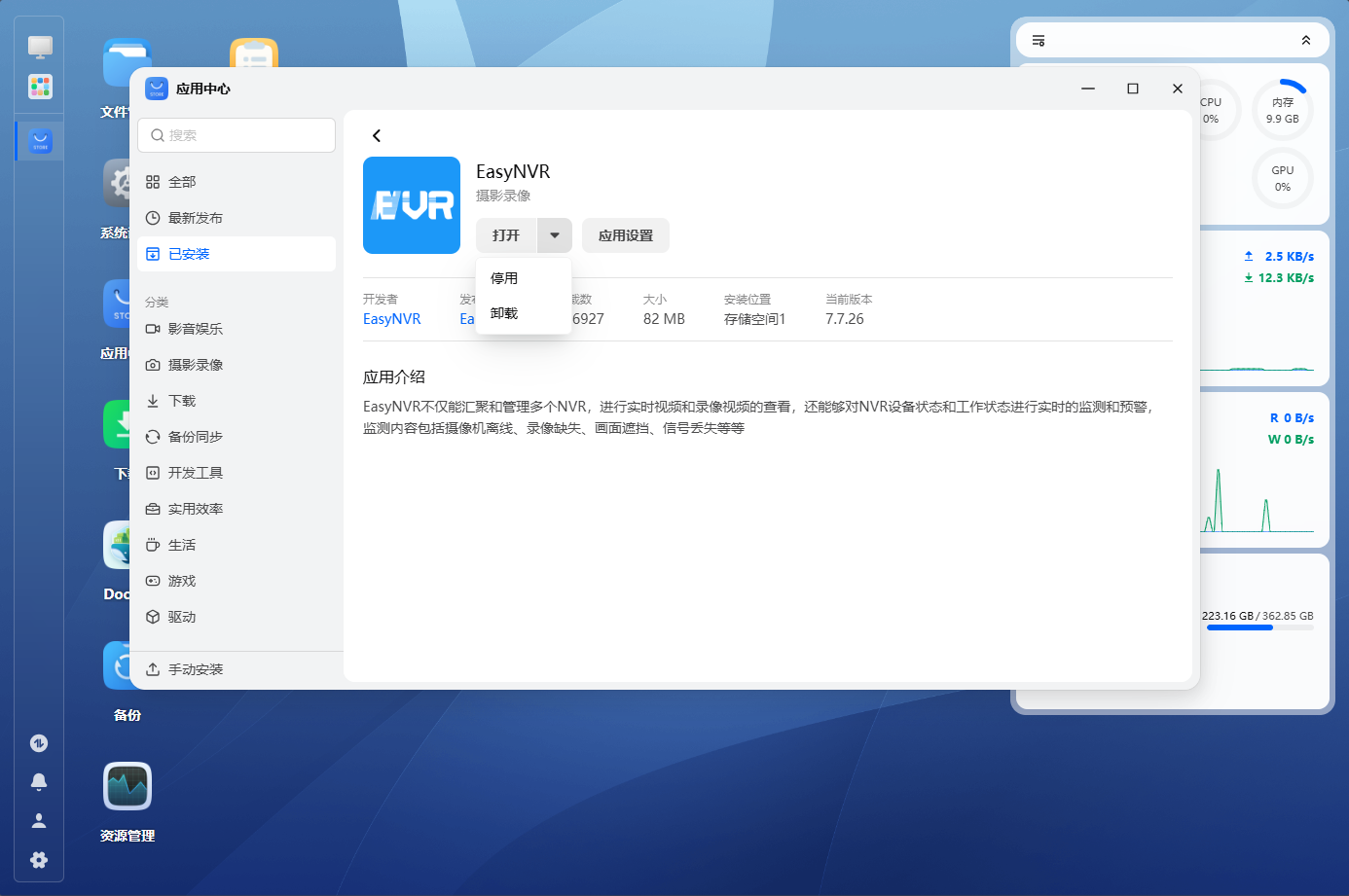Open 开发工具 category
Screen dimensions: 1349x896
click(x=237, y=473)
